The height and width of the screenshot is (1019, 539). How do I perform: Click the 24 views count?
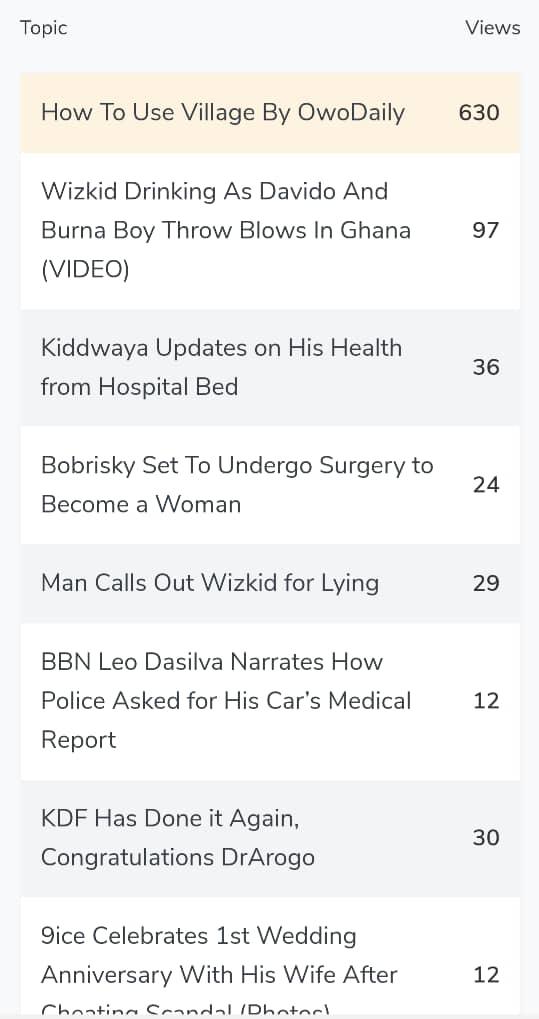[x=486, y=485]
